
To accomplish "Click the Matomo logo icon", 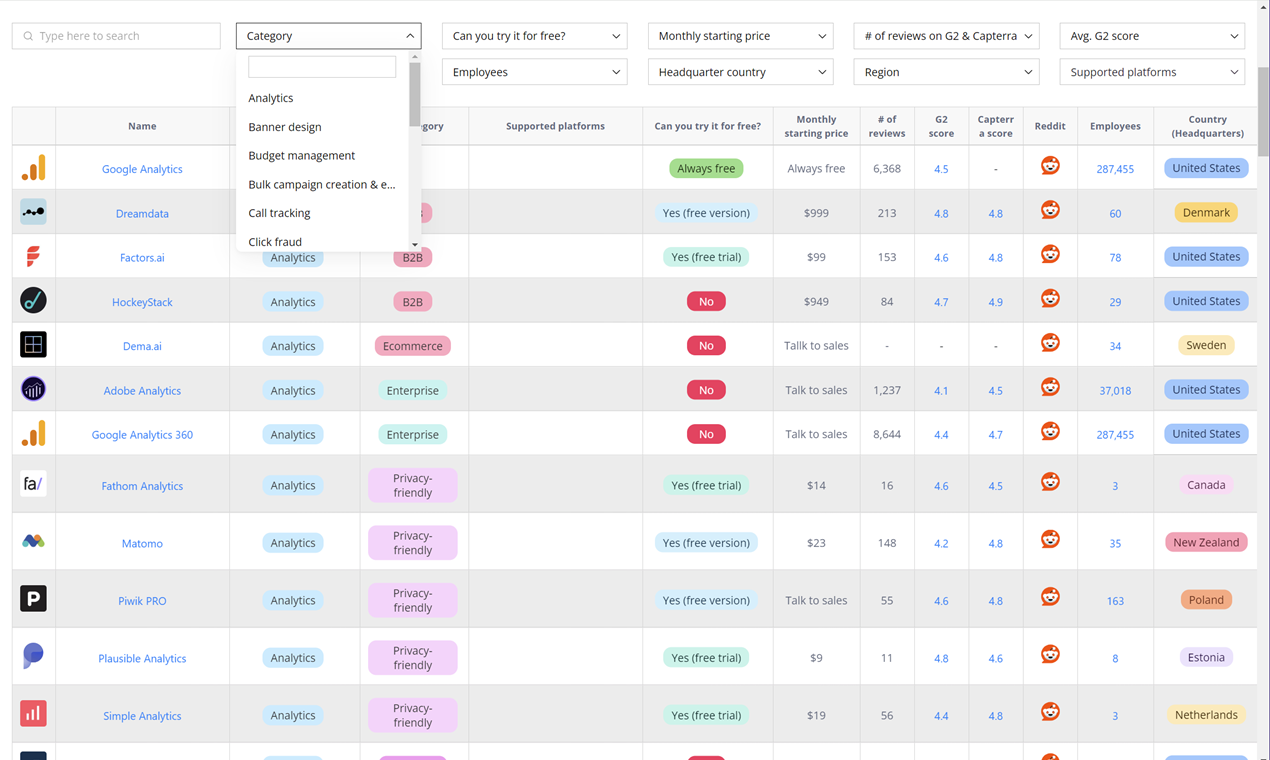I will click(33, 542).
